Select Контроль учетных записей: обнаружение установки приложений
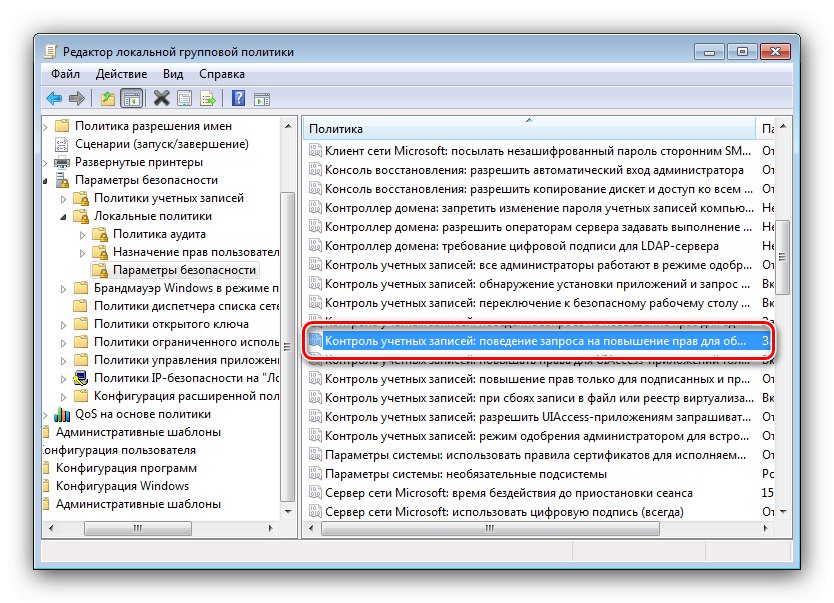This screenshot has width=834, height=603. 537,284
